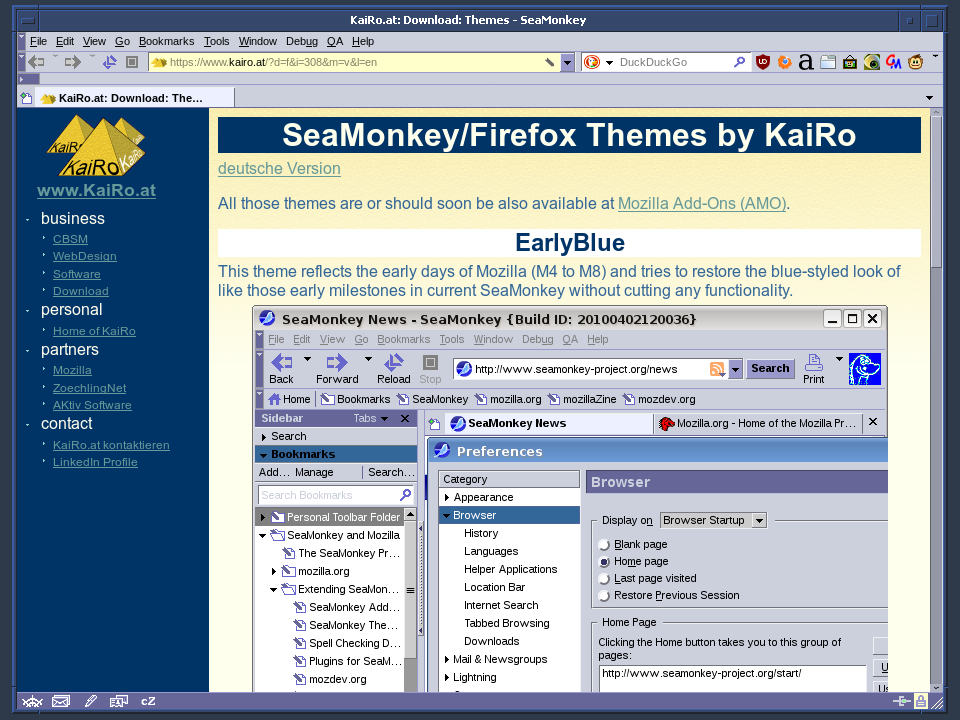
Task: Click the online/offline connection status icon
Action: click(x=901, y=702)
